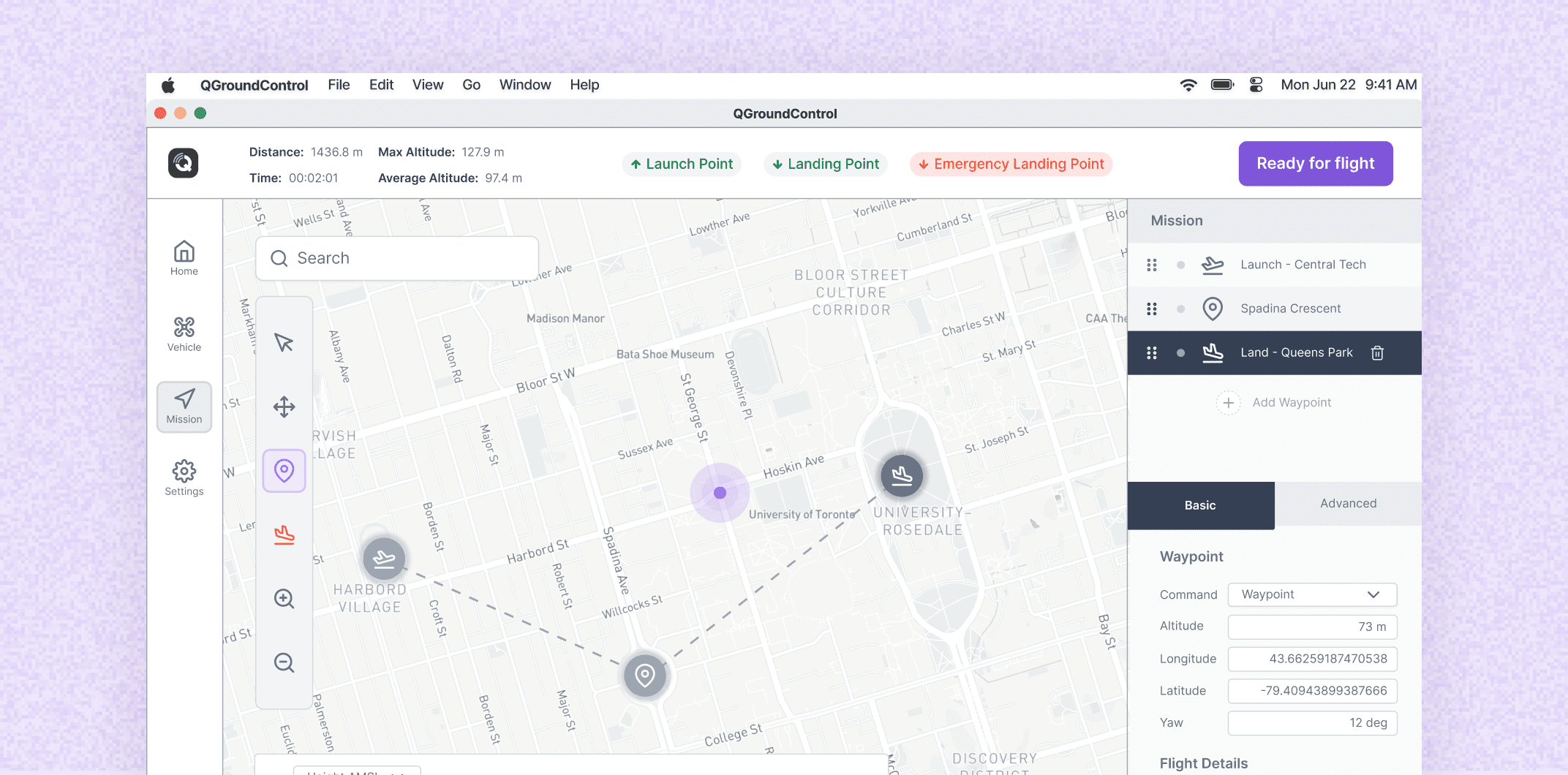Switch to the Advanced tab
This screenshot has width=1568, height=775.
pyautogui.click(x=1348, y=504)
